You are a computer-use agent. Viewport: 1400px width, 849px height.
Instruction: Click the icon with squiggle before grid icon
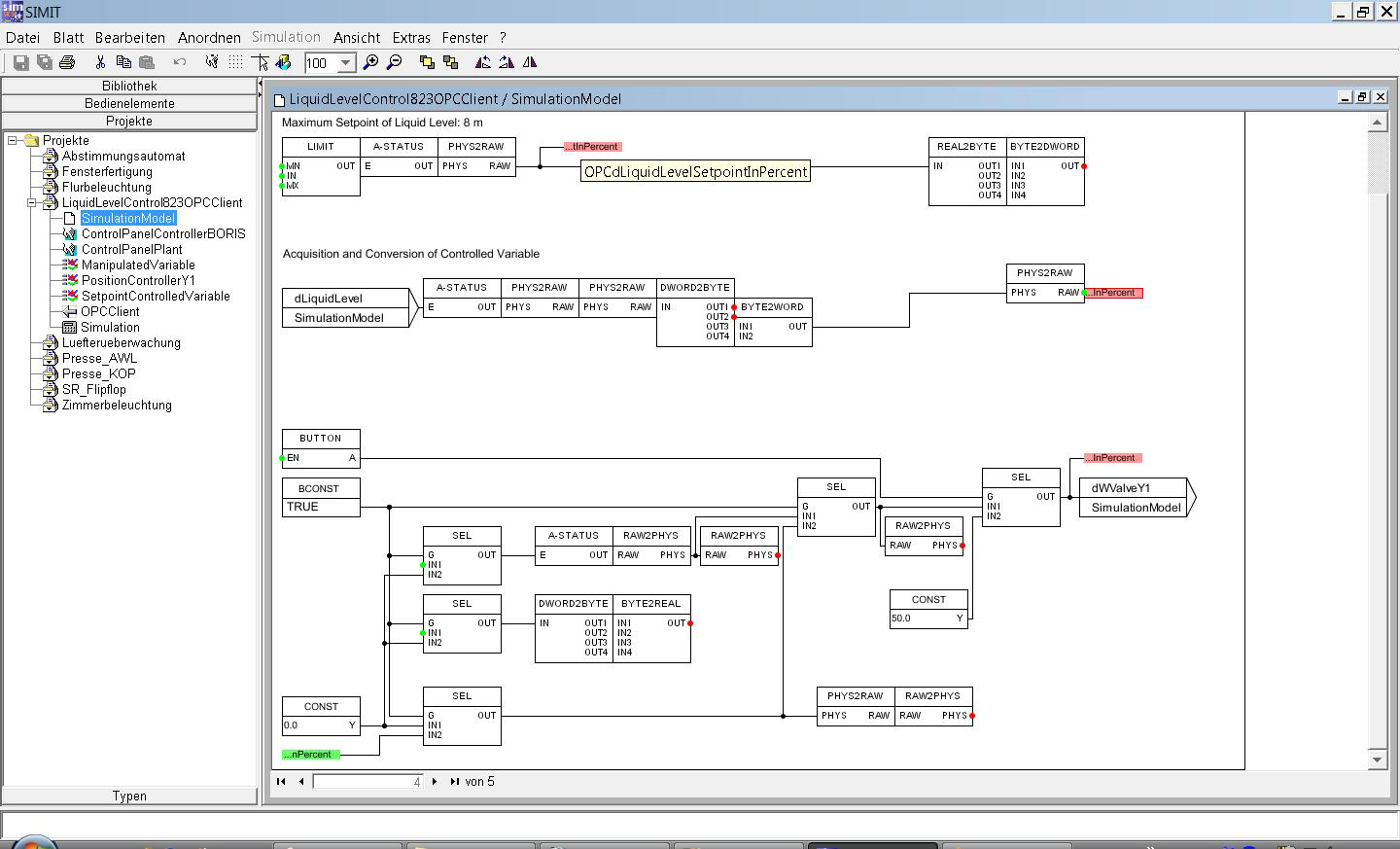[x=212, y=62]
